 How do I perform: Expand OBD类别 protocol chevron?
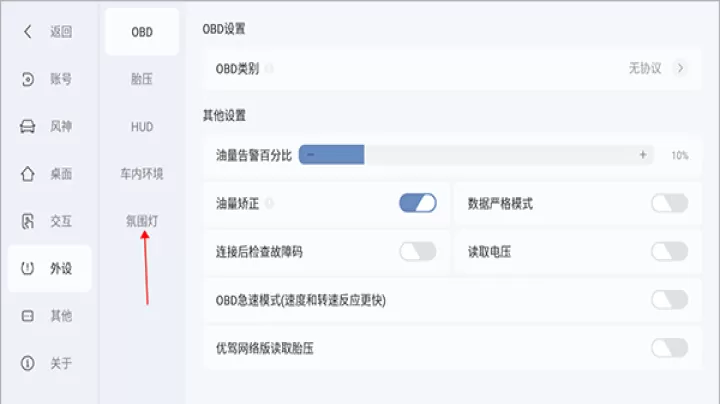pos(680,68)
